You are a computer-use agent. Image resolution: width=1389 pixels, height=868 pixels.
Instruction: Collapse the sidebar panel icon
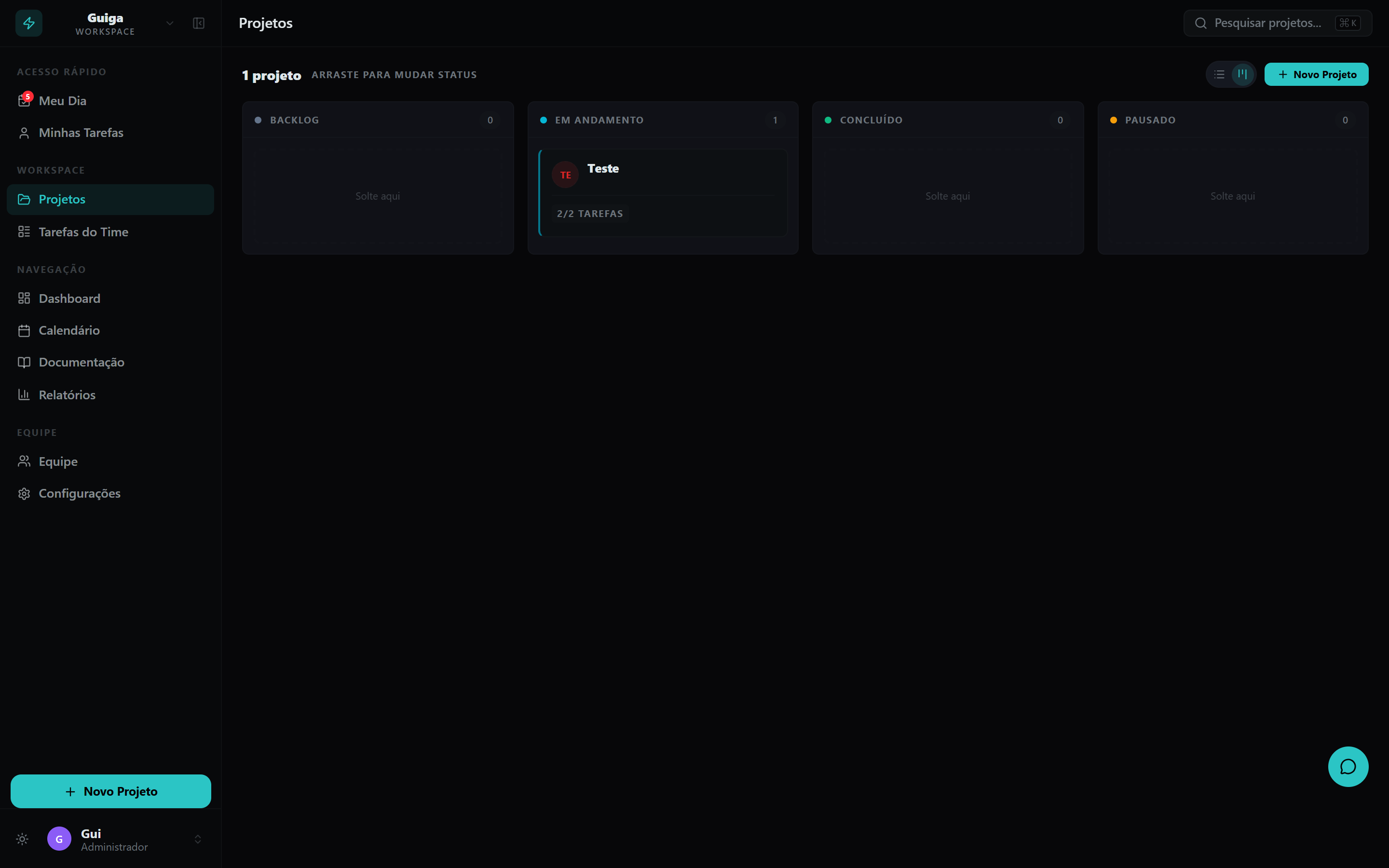[x=199, y=23]
